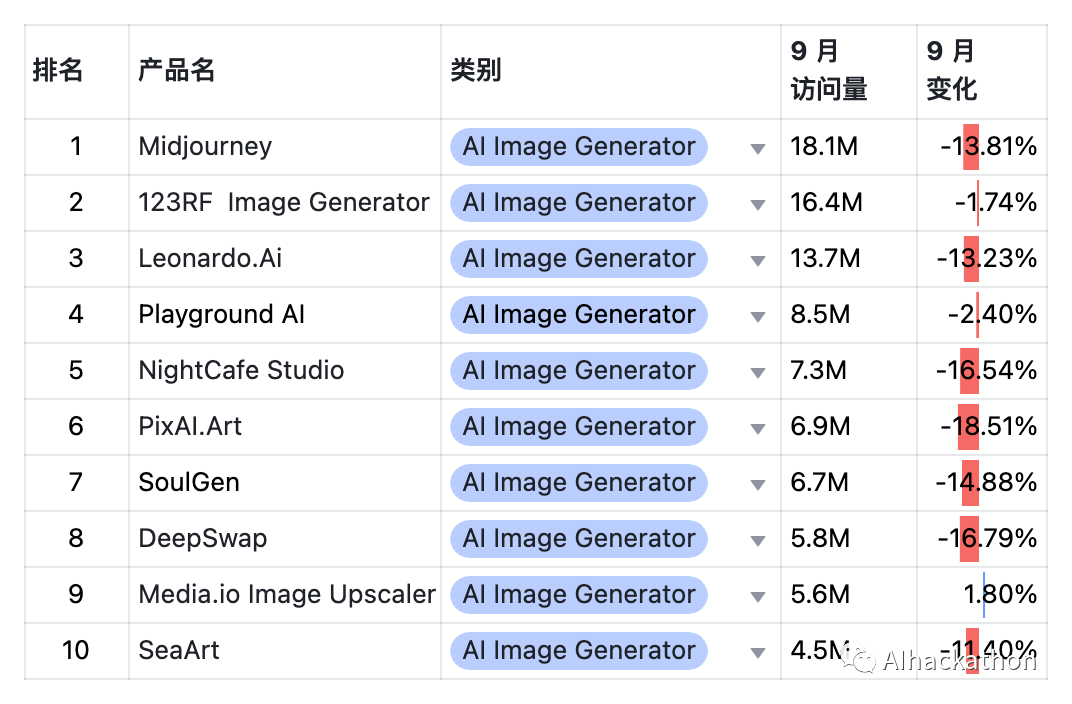Click rank number 5 cell
Viewport: 1072px width, 704px height.
point(77,371)
